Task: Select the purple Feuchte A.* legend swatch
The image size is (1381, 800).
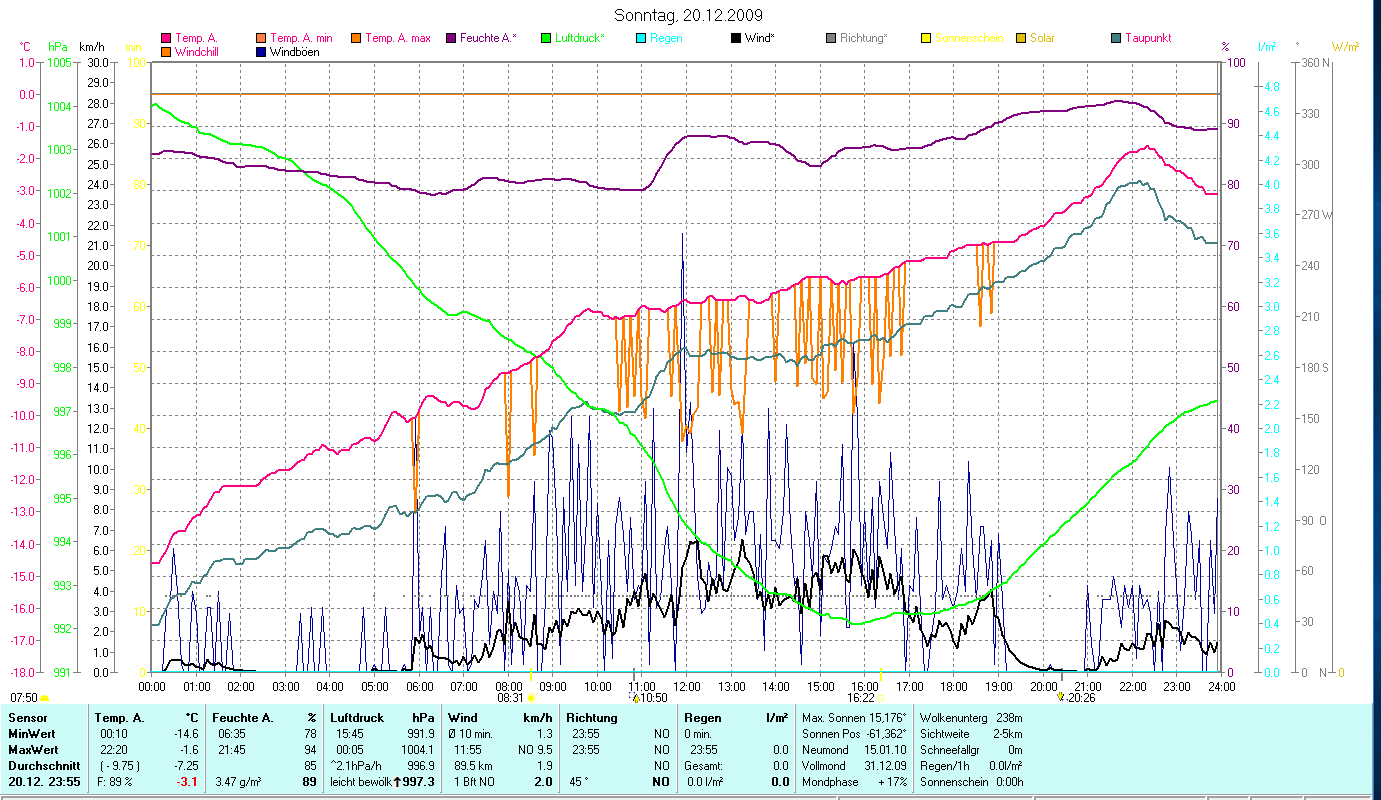Action: click(x=451, y=39)
